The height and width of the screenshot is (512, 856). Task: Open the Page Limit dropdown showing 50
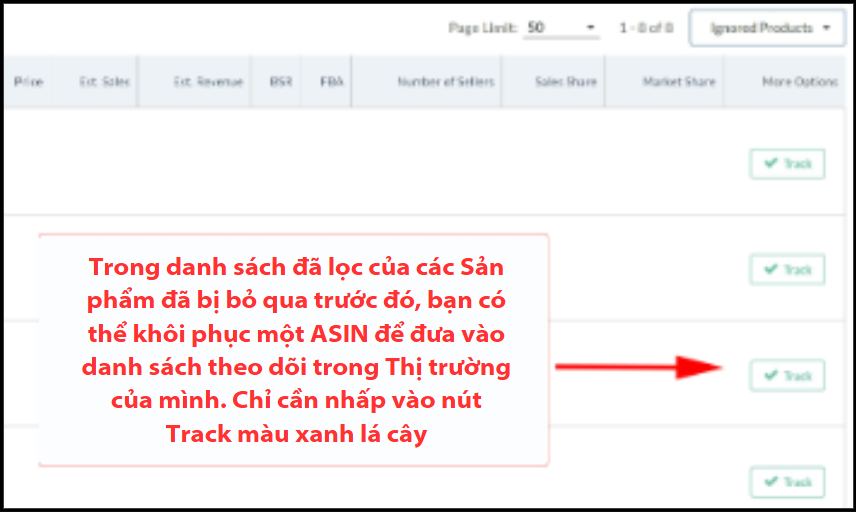(x=560, y=28)
